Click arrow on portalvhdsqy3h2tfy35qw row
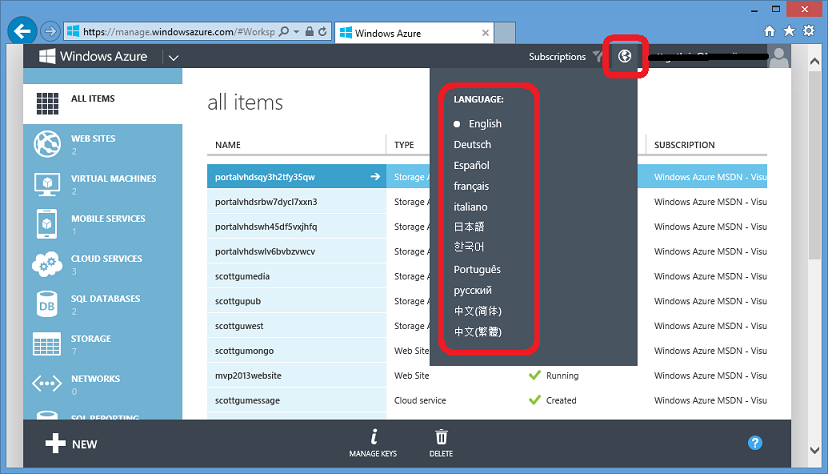 [x=375, y=176]
